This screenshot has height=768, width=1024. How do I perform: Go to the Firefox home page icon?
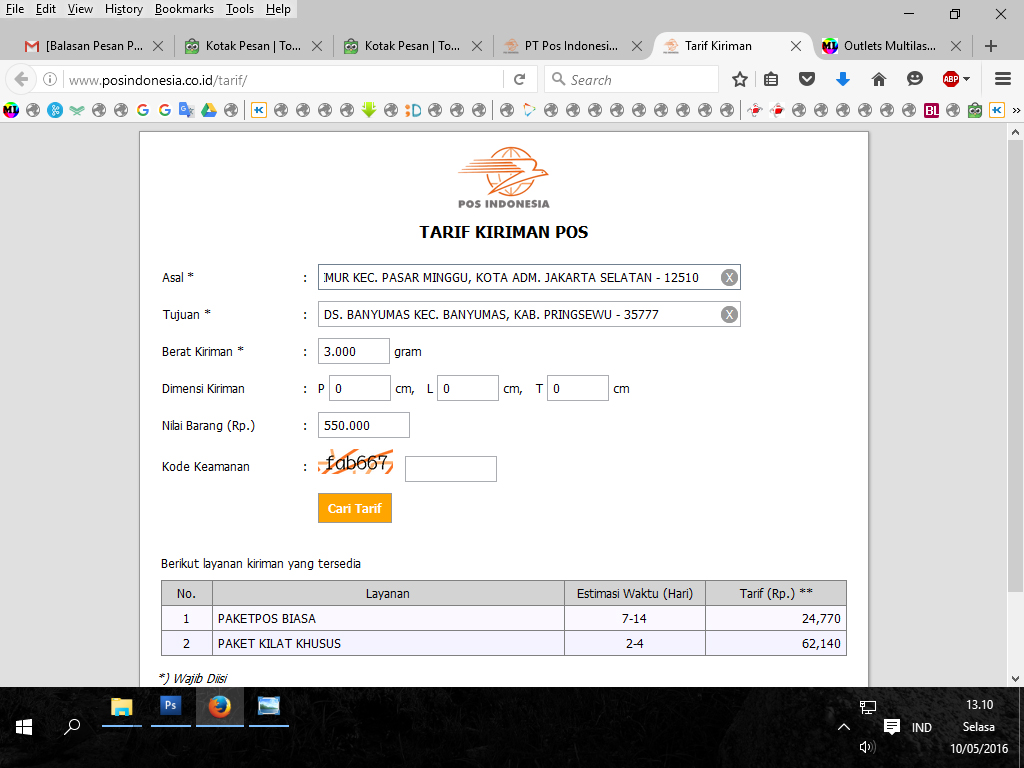point(879,80)
